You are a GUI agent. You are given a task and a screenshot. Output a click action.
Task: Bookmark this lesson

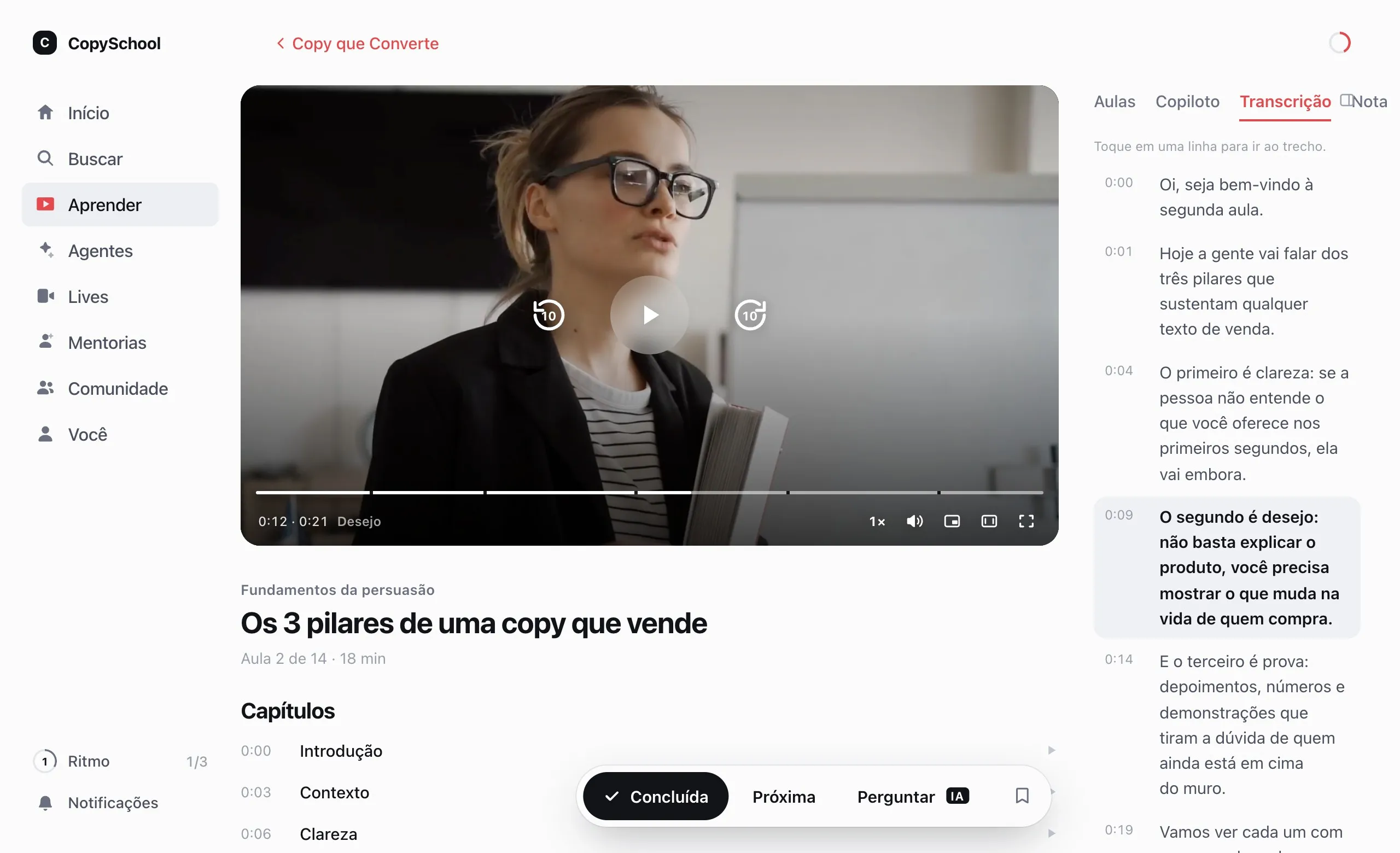click(1022, 796)
